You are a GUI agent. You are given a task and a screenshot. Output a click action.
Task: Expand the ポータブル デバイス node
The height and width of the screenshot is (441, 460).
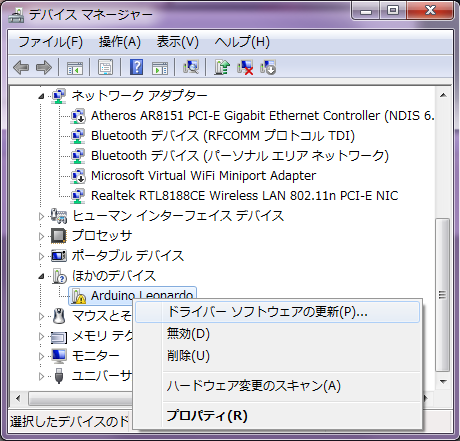click(x=41, y=256)
